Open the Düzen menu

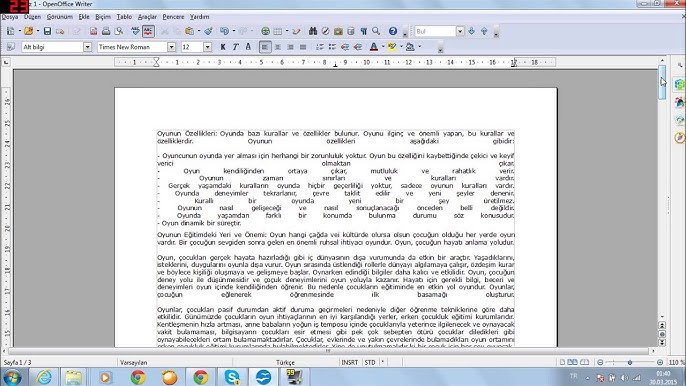(x=32, y=17)
